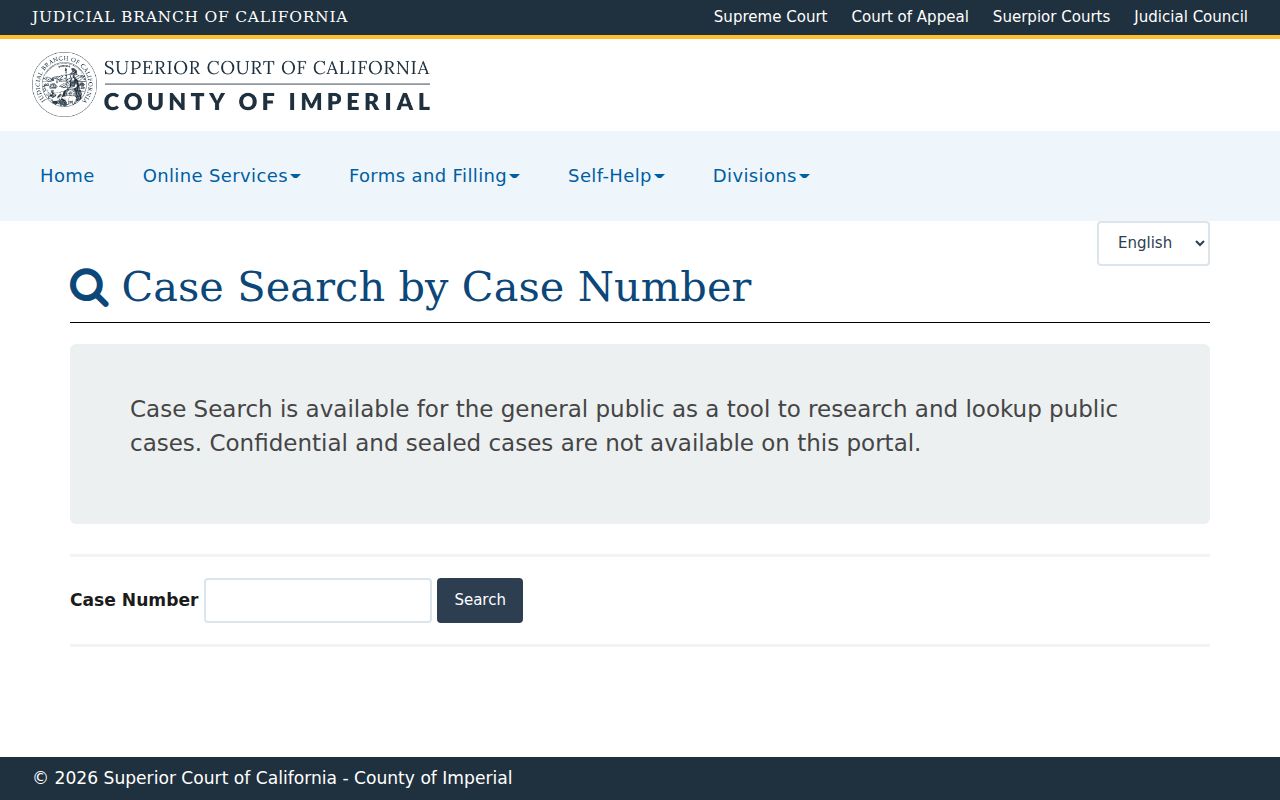Image resolution: width=1280 pixels, height=800 pixels.
Task: Focus the Case Number input field
Action: coord(318,600)
